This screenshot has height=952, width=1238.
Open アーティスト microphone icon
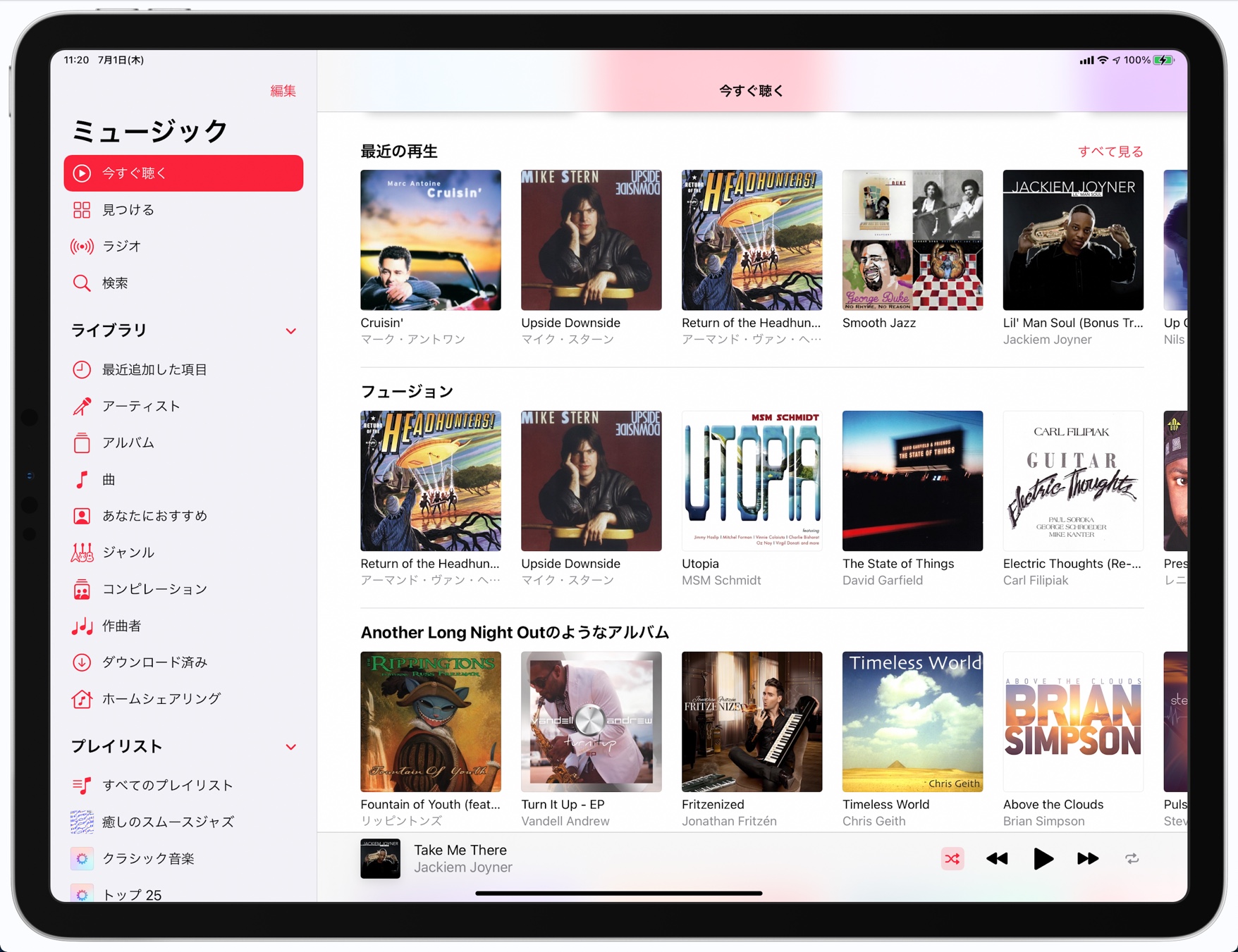coord(82,406)
